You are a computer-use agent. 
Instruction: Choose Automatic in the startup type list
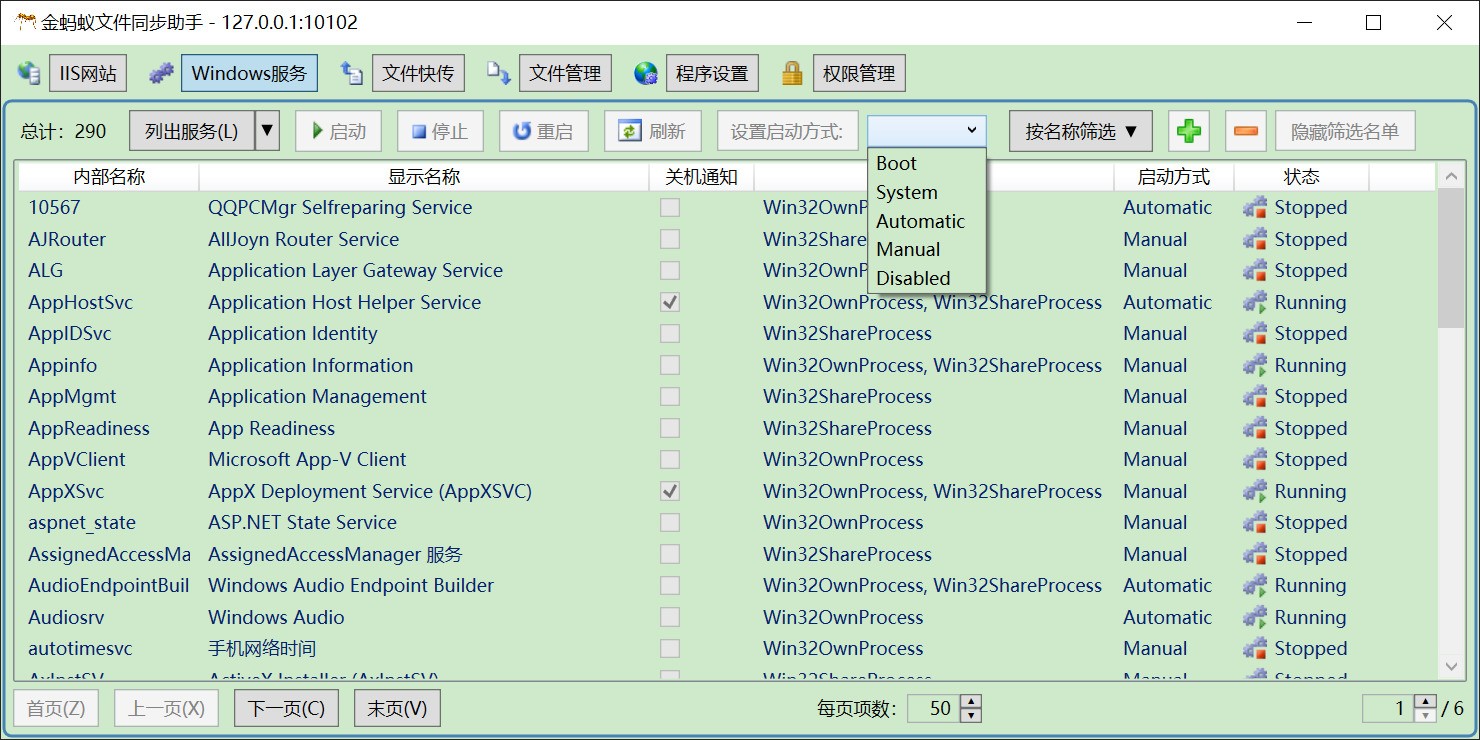pos(920,221)
